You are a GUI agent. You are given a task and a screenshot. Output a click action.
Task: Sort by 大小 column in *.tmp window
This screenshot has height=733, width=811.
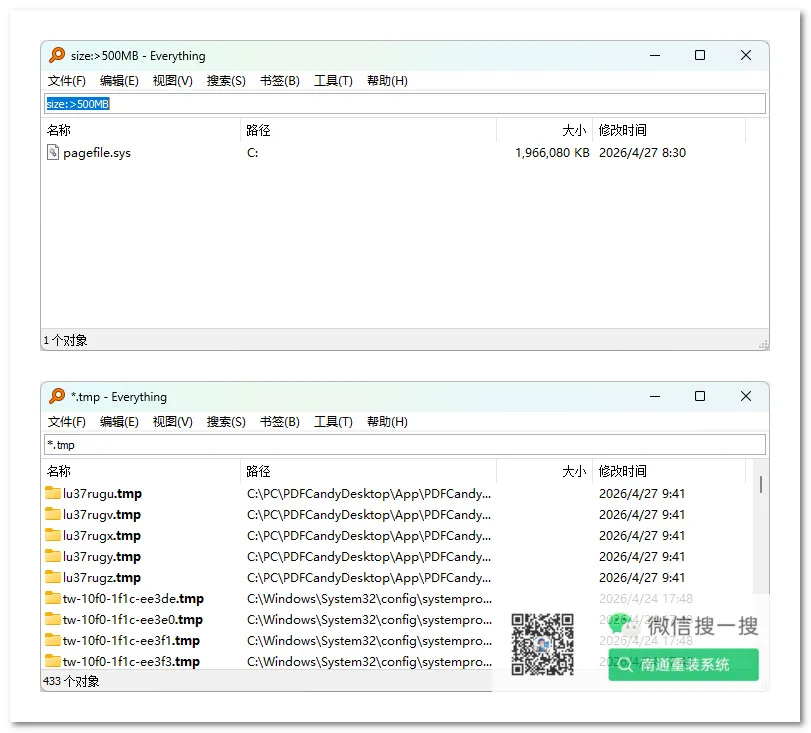(544, 471)
